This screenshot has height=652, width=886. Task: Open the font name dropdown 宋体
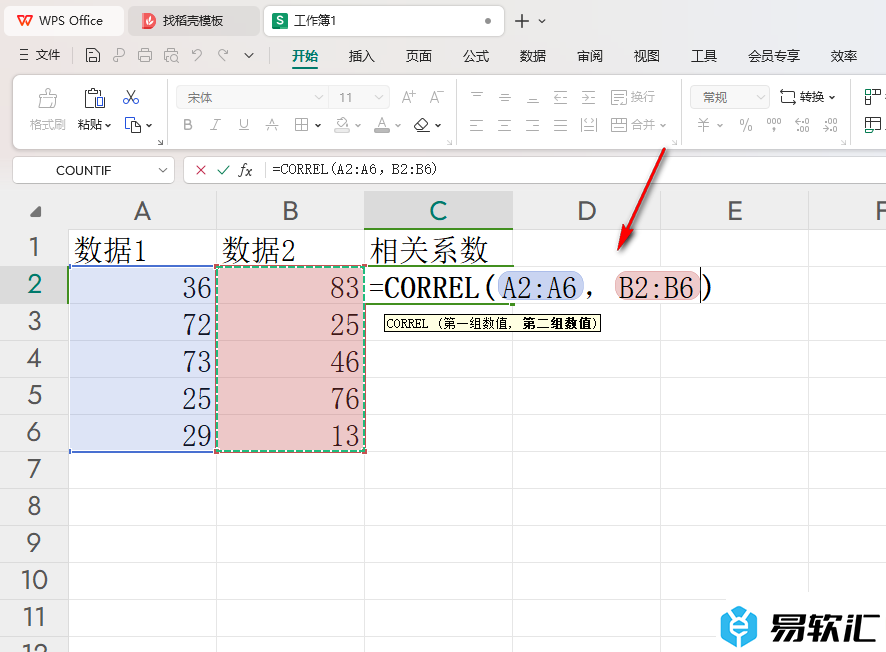coord(319,97)
